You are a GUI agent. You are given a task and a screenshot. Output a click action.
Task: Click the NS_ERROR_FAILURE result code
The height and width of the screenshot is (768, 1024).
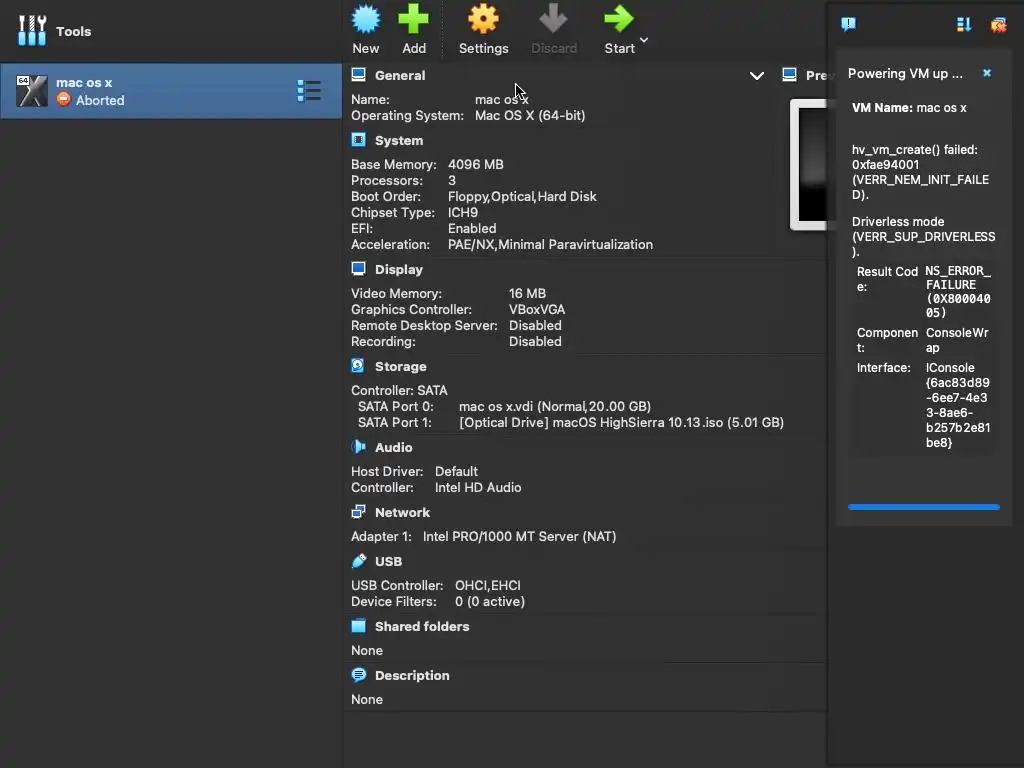point(958,292)
